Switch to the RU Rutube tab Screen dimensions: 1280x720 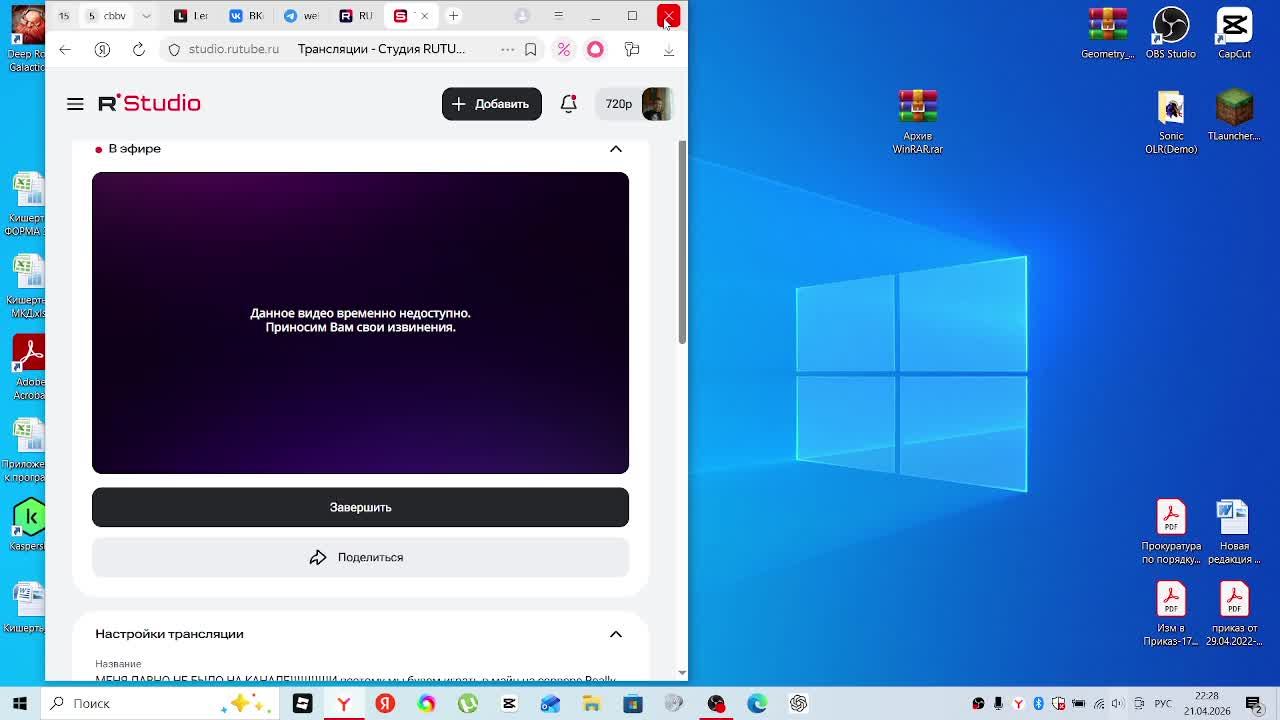pyautogui.click(x=355, y=16)
